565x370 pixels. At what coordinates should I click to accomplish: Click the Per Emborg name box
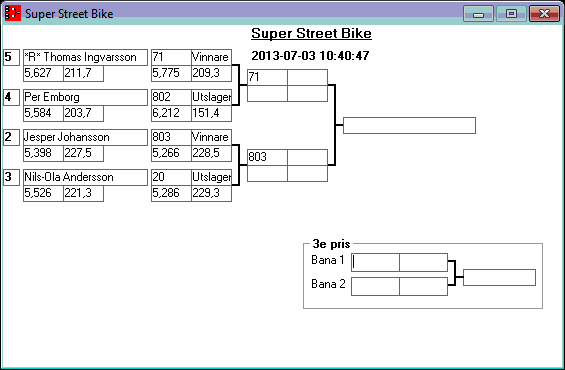pyautogui.click(x=85, y=97)
